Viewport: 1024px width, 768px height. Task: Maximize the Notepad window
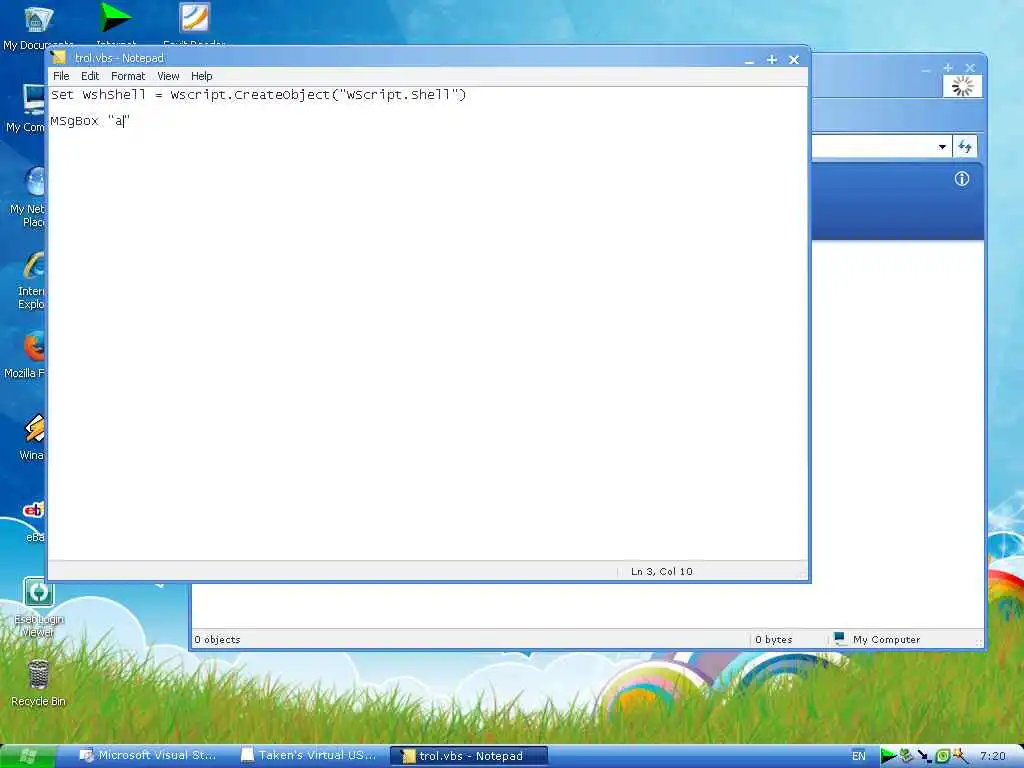(772, 59)
